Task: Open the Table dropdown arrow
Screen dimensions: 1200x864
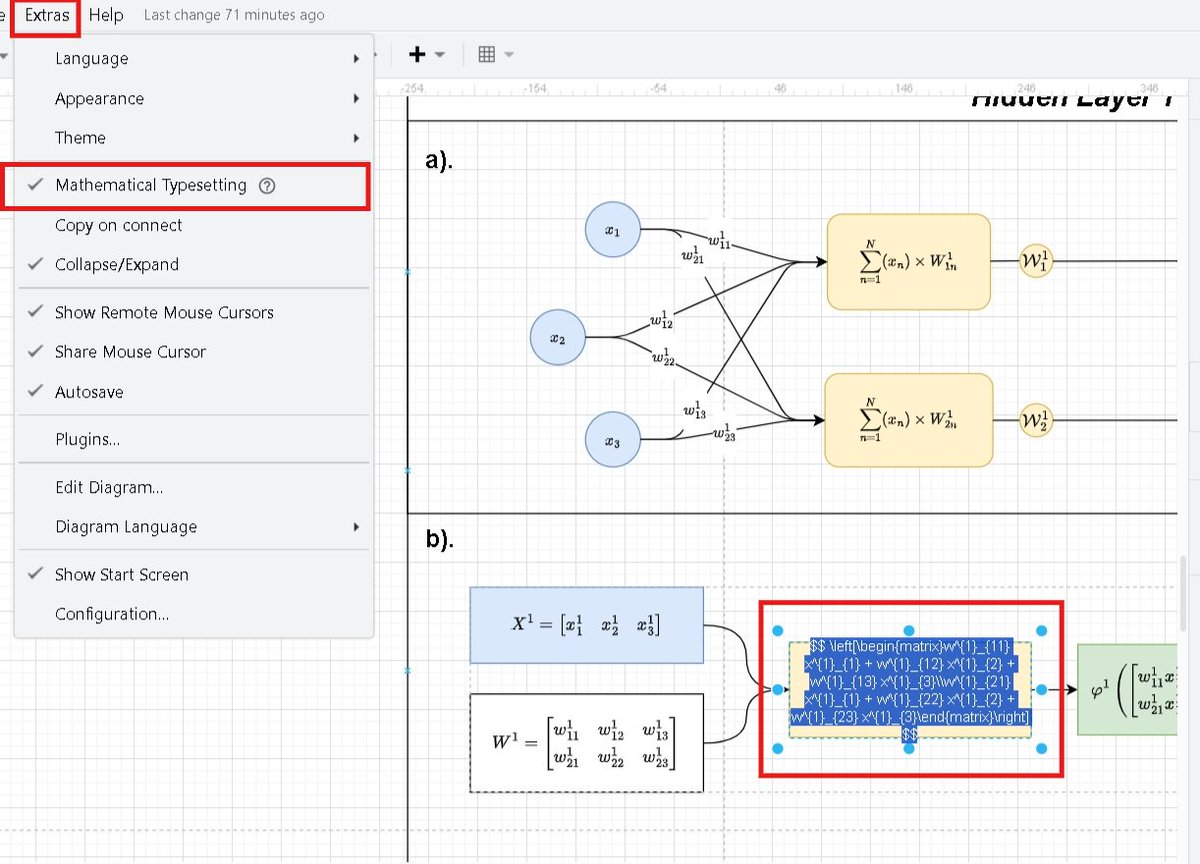Action: click(509, 55)
